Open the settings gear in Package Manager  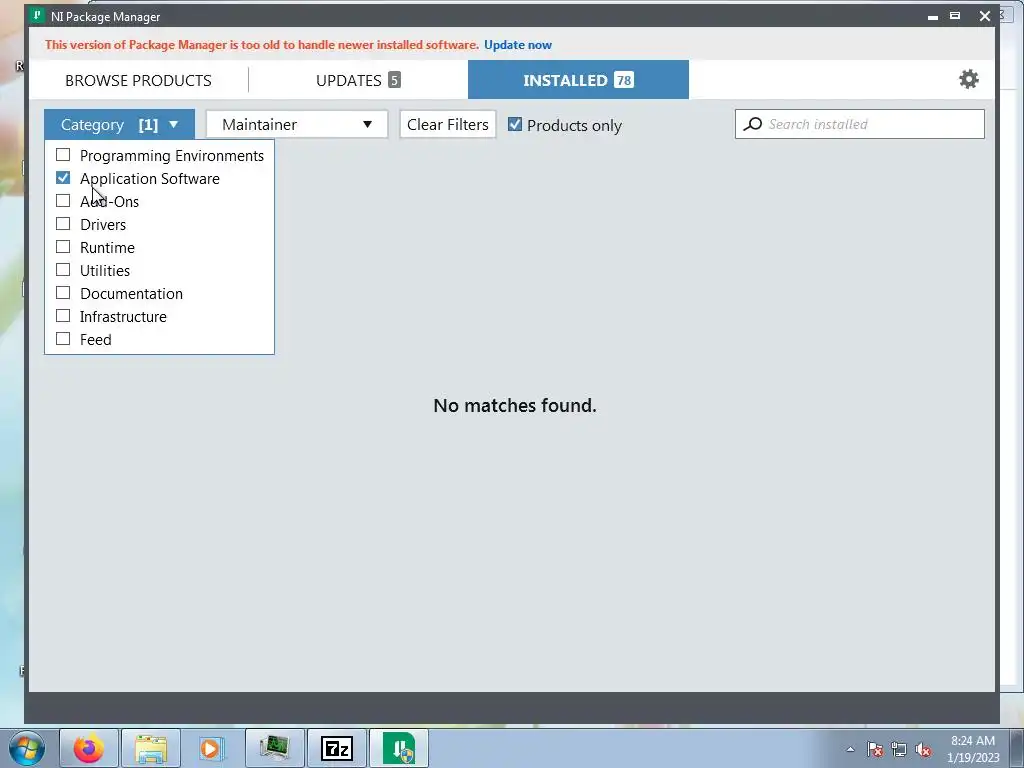click(968, 80)
